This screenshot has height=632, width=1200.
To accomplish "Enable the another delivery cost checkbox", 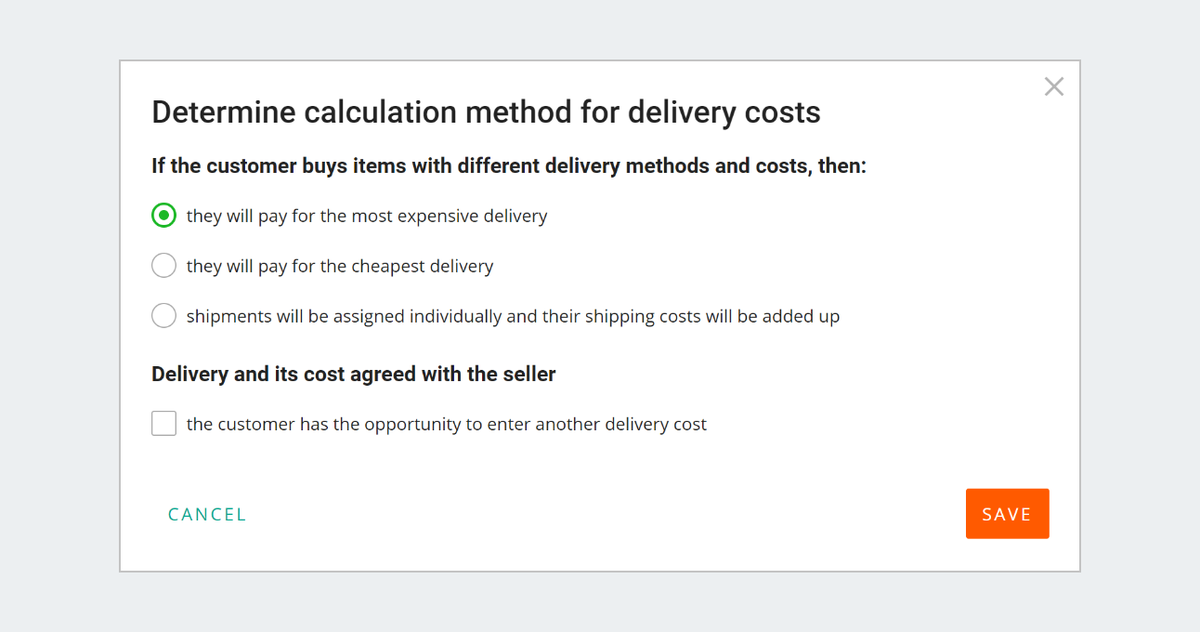I will coord(164,424).
